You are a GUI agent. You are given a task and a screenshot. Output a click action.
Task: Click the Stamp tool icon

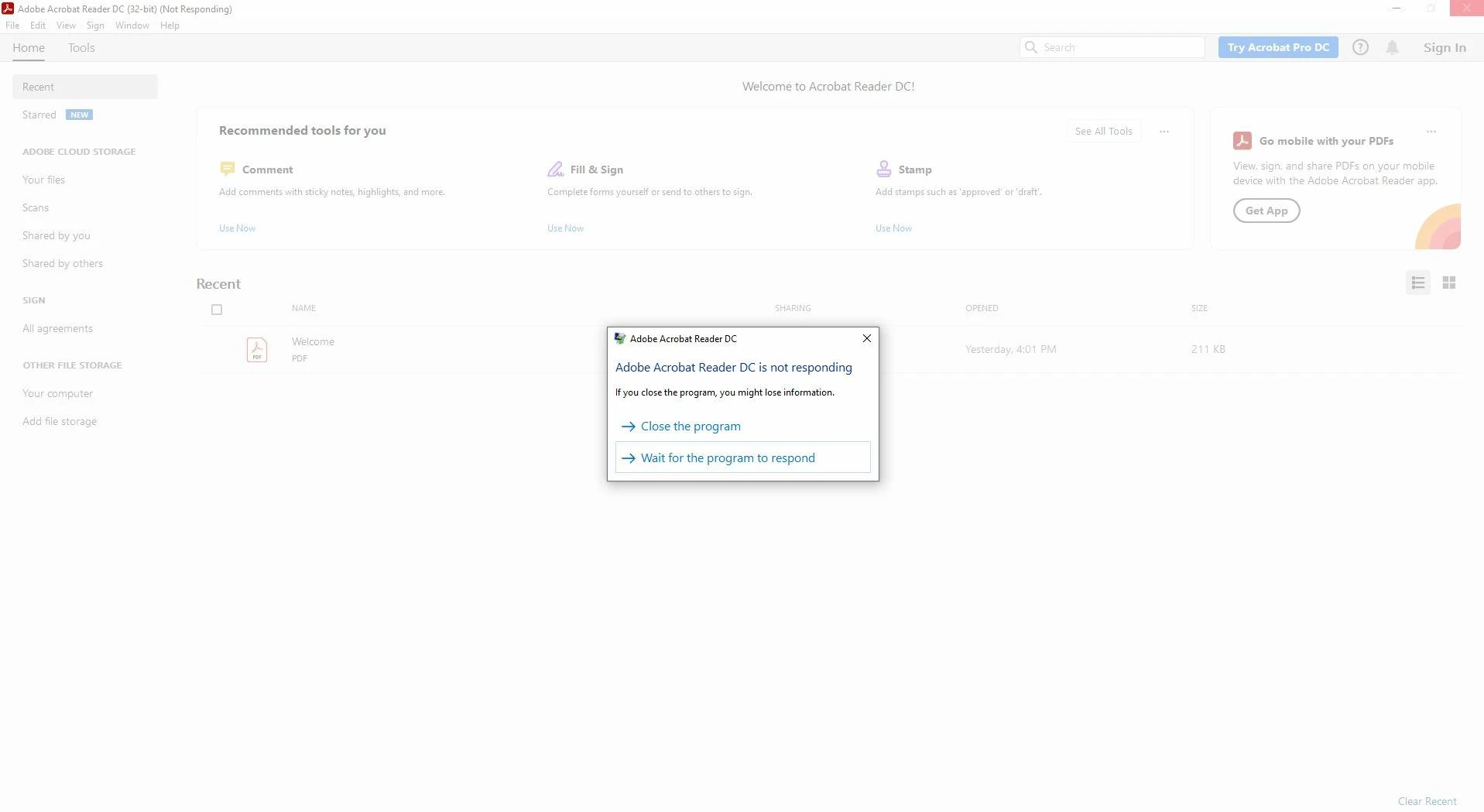883,169
